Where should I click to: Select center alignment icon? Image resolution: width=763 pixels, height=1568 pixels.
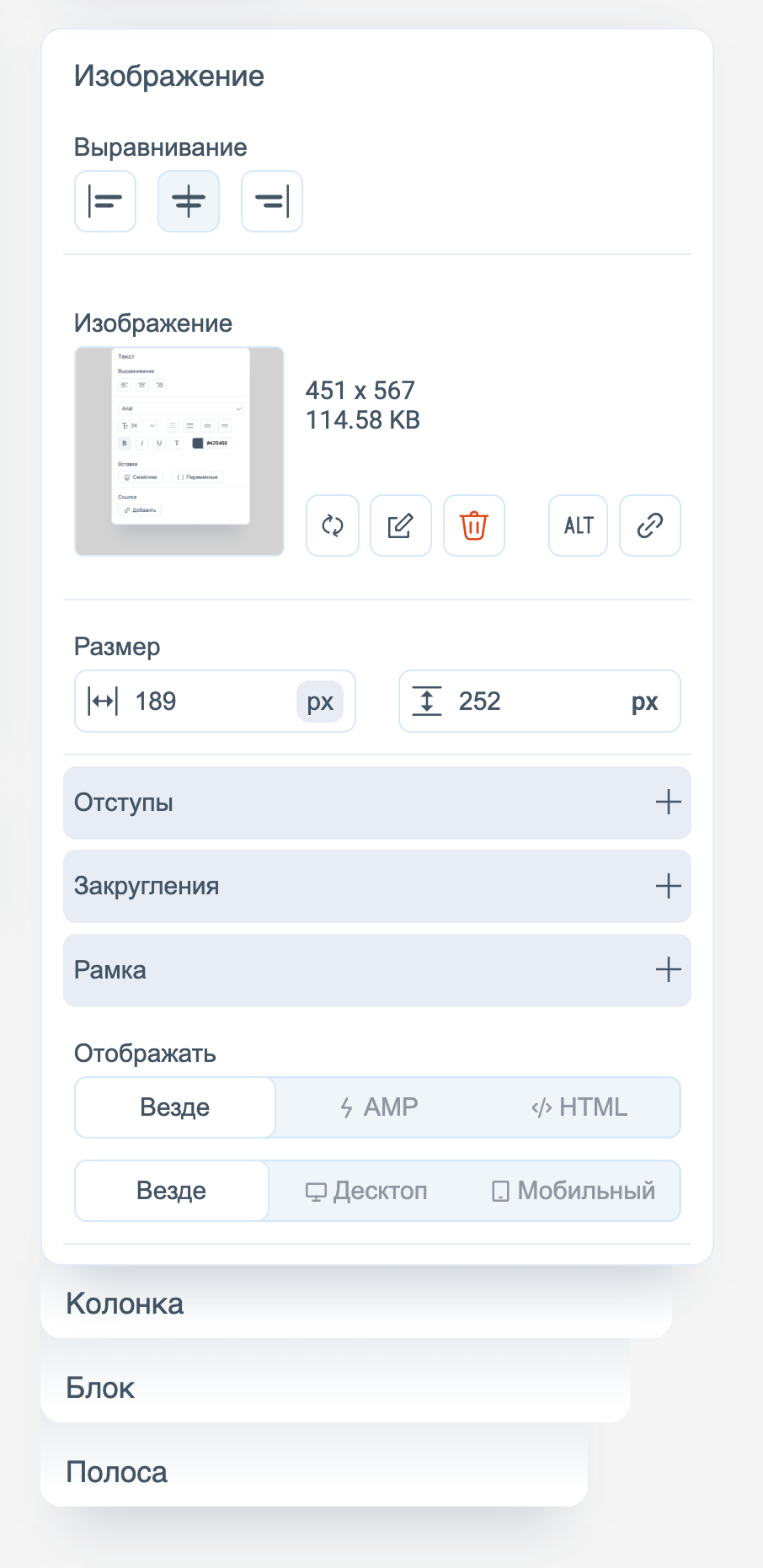[189, 201]
